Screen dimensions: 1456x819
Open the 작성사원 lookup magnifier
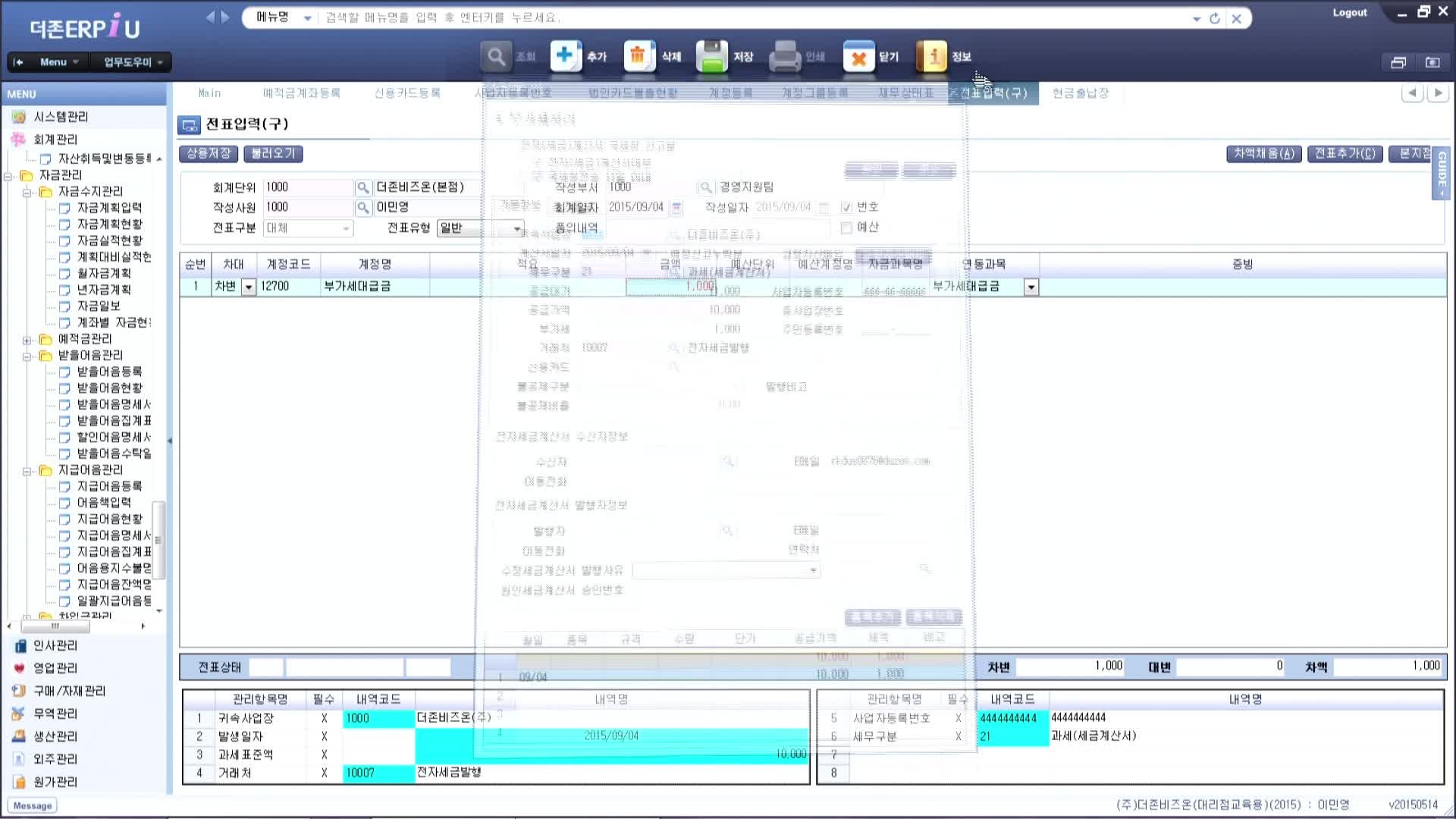tap(363, 207)
